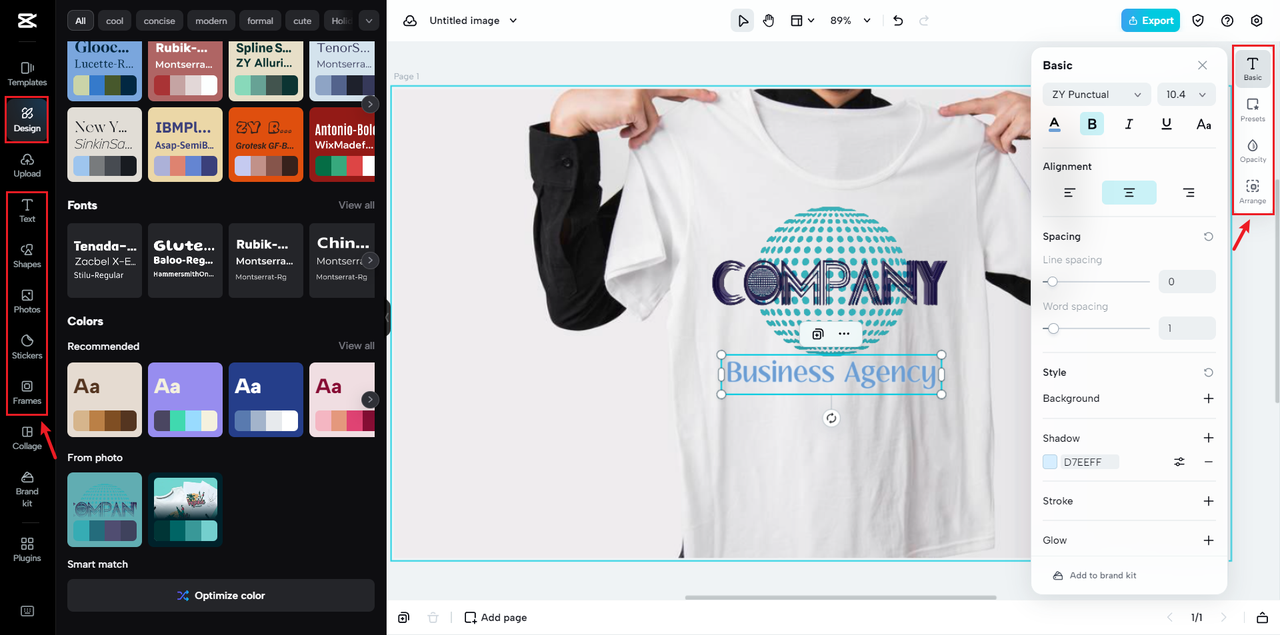This screenshot has height=635, width=1280.
Task: Open the Stickers panel
Action: coord(27,347)
